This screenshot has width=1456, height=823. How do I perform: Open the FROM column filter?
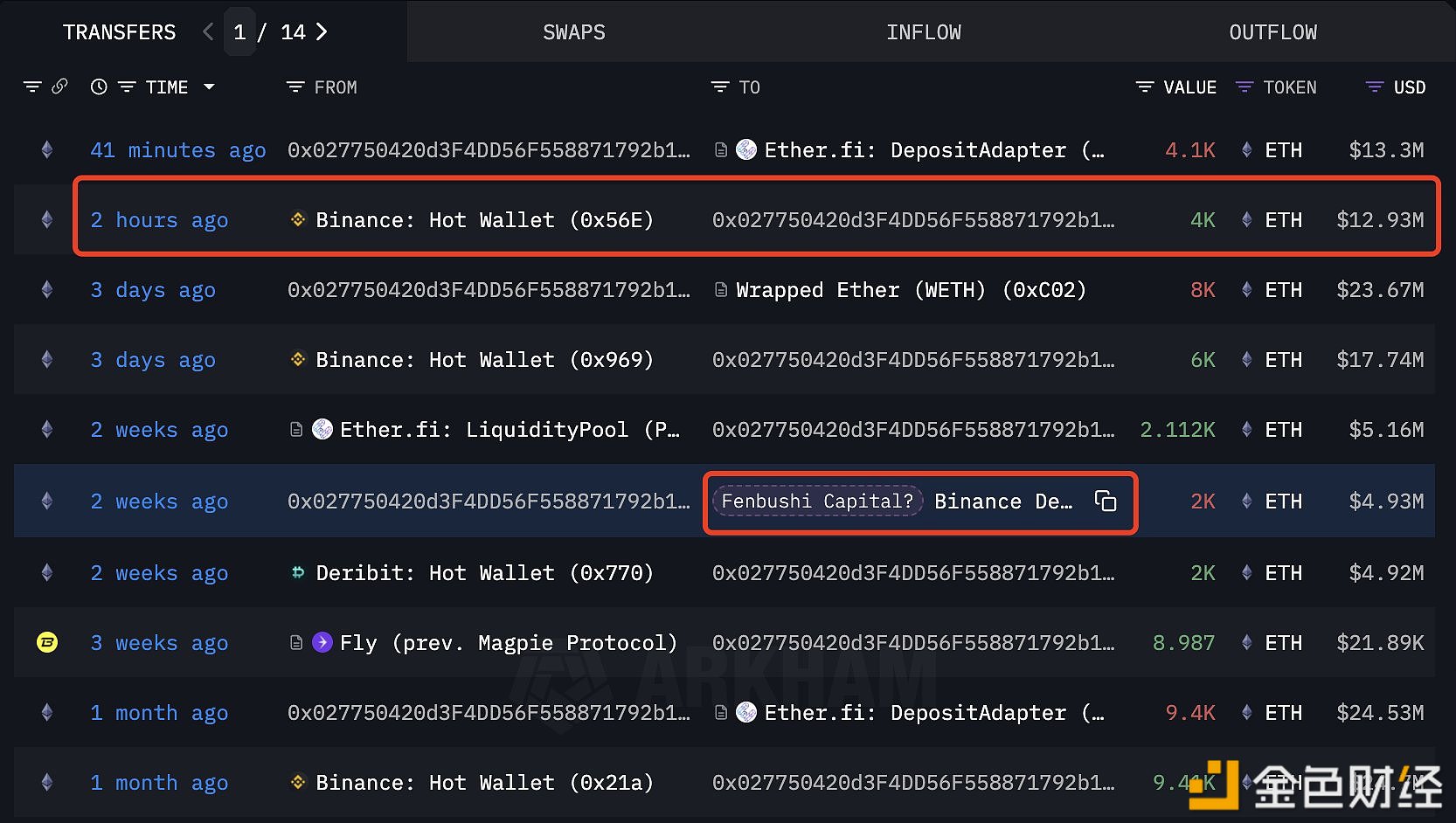click(x=295, y=87)
